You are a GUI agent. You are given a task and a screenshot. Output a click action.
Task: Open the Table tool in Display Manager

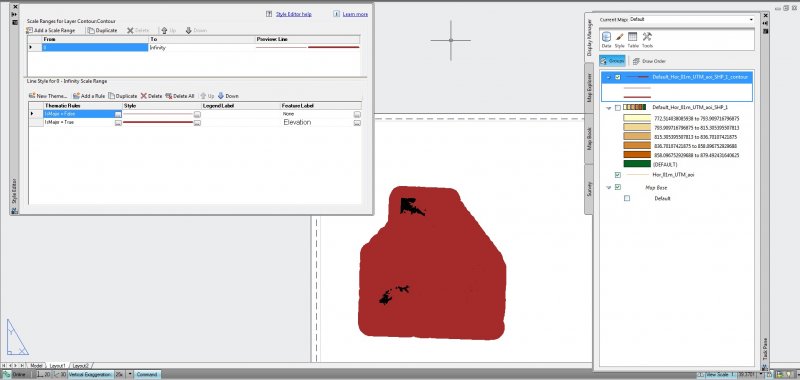633,40
